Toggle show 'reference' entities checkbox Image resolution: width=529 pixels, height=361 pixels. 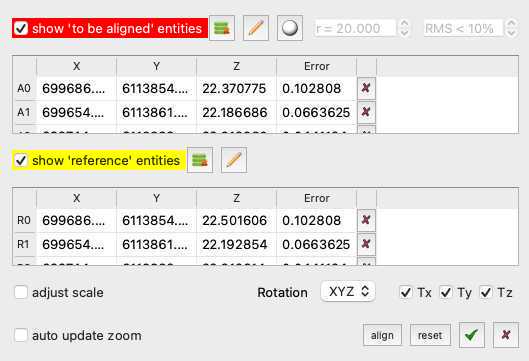click(21, 160)
